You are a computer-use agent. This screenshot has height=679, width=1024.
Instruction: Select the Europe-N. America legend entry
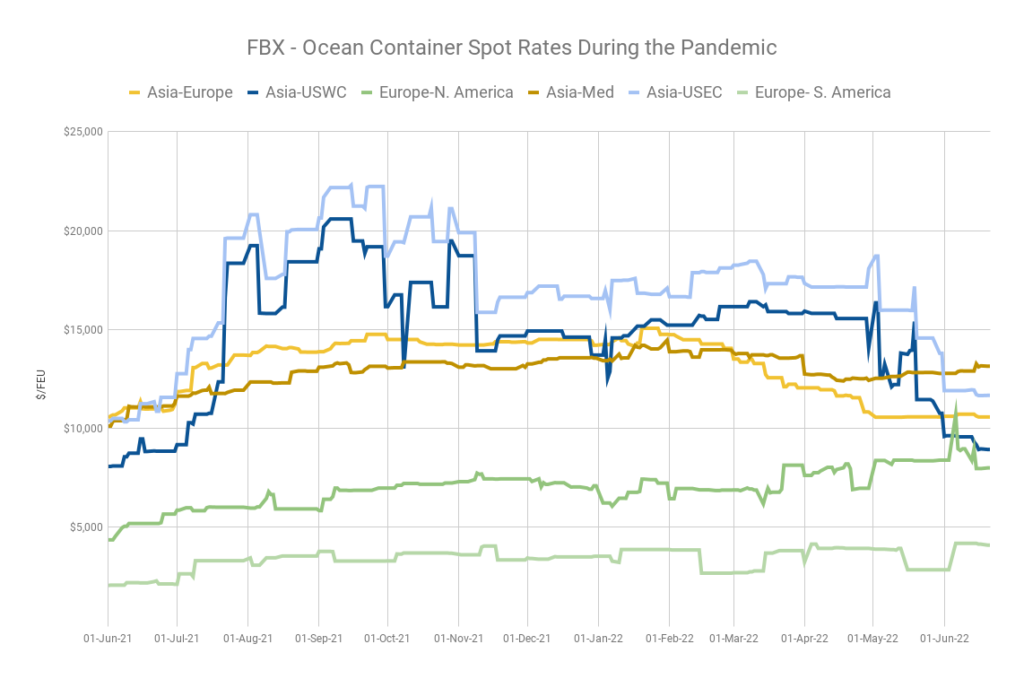pos(438,93)
